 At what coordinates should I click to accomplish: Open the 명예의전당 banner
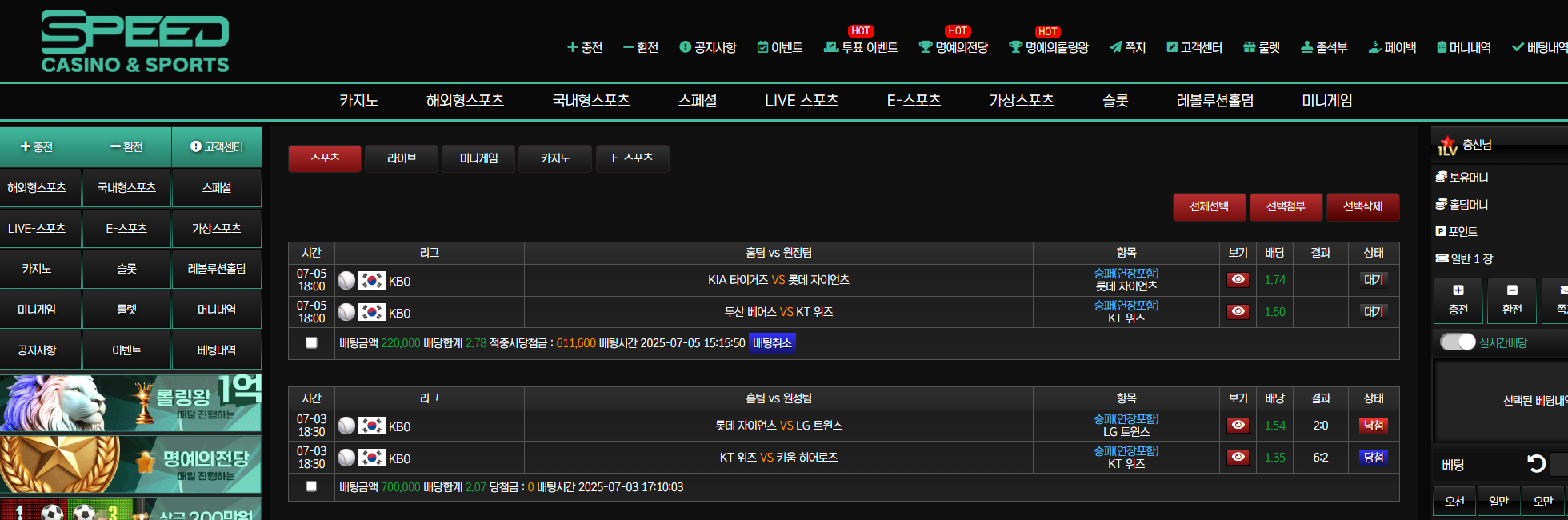[x=130, y=464]
